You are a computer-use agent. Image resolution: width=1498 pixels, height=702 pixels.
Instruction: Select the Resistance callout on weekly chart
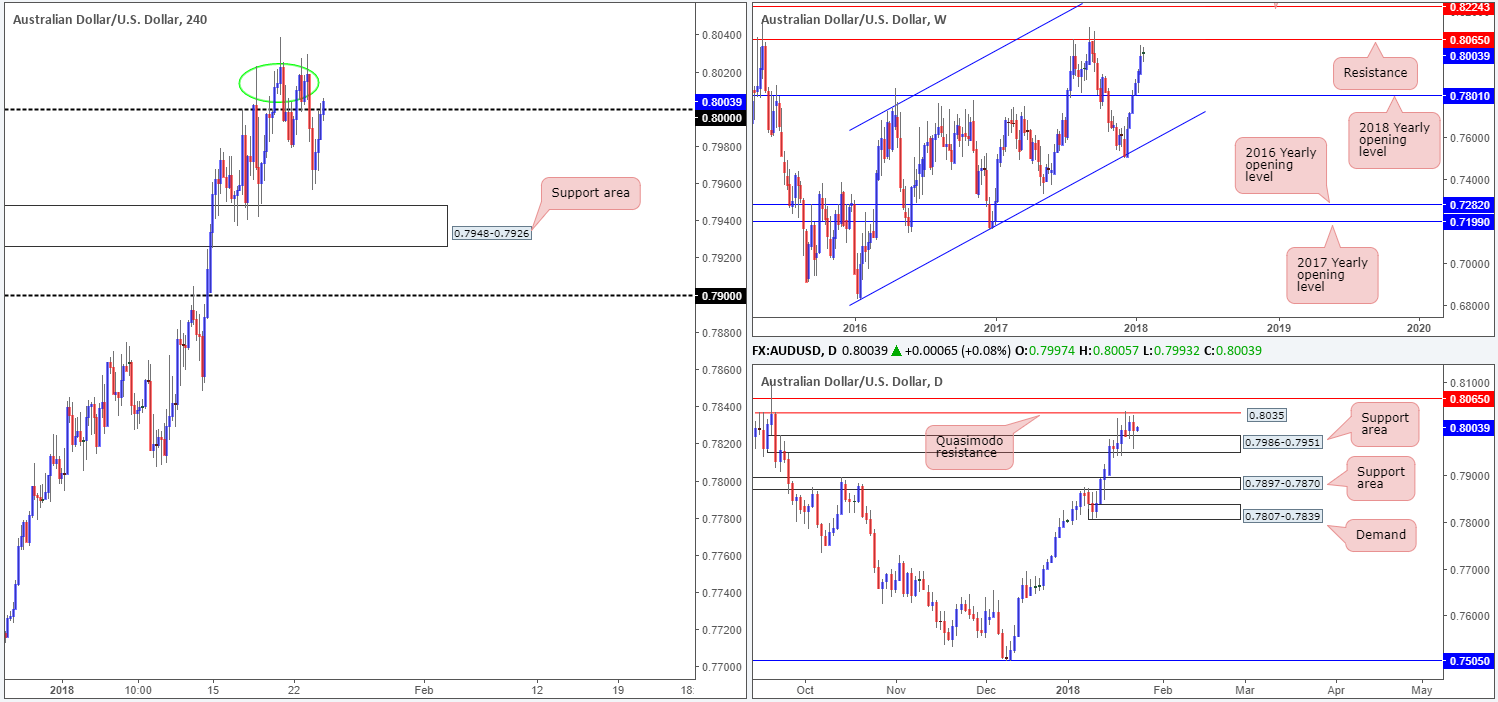click(1375, 72)
